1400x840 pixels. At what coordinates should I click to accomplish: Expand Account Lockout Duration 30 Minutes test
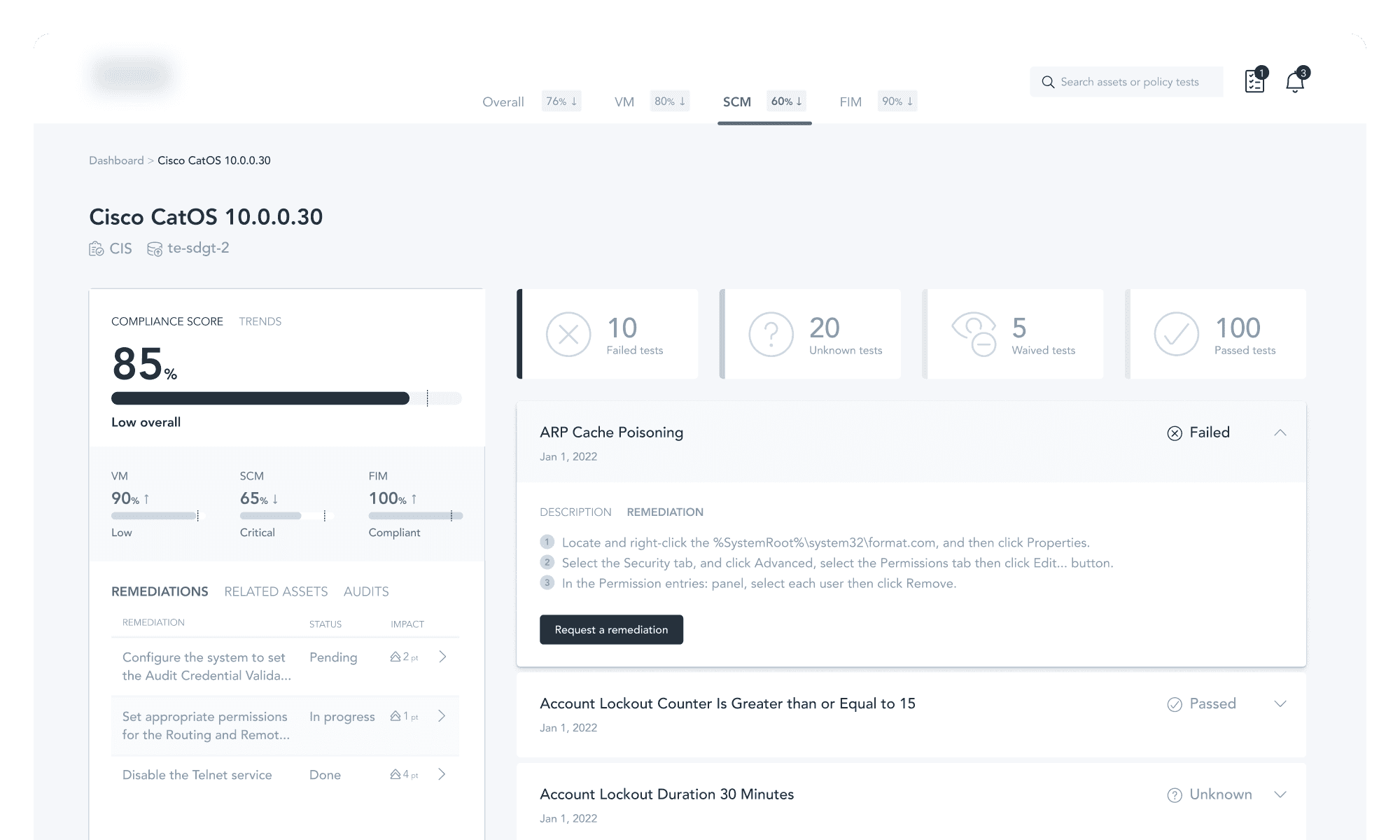(x=1280, y=794)
